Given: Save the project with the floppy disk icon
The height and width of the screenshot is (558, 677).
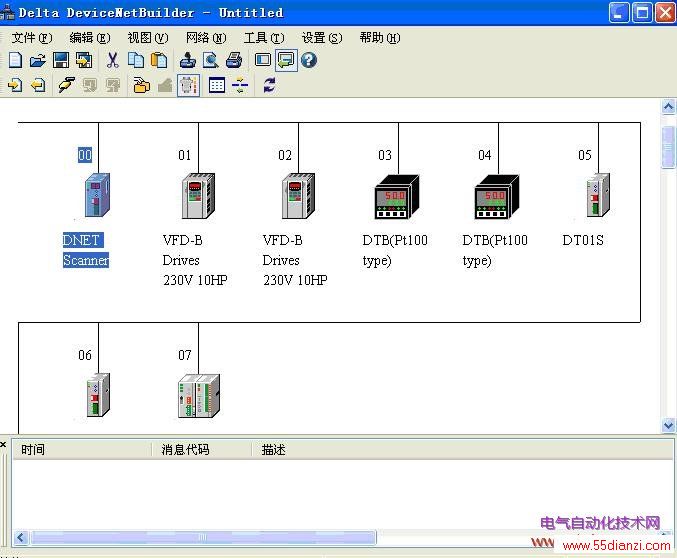Looking at the screenshot, I should click(x=61, y=60).
